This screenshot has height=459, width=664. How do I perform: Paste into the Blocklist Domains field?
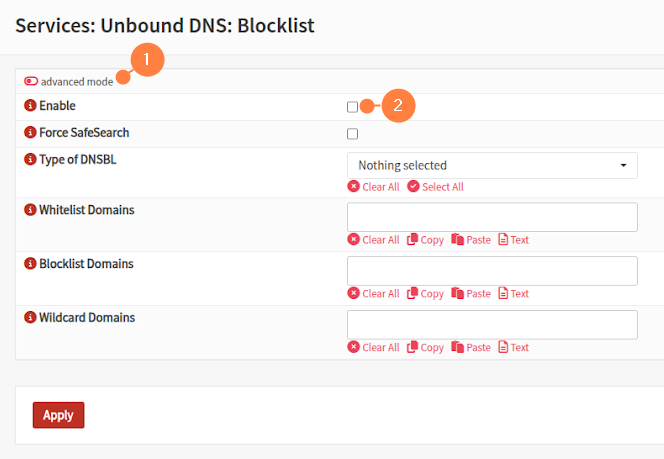pos(471,294)
